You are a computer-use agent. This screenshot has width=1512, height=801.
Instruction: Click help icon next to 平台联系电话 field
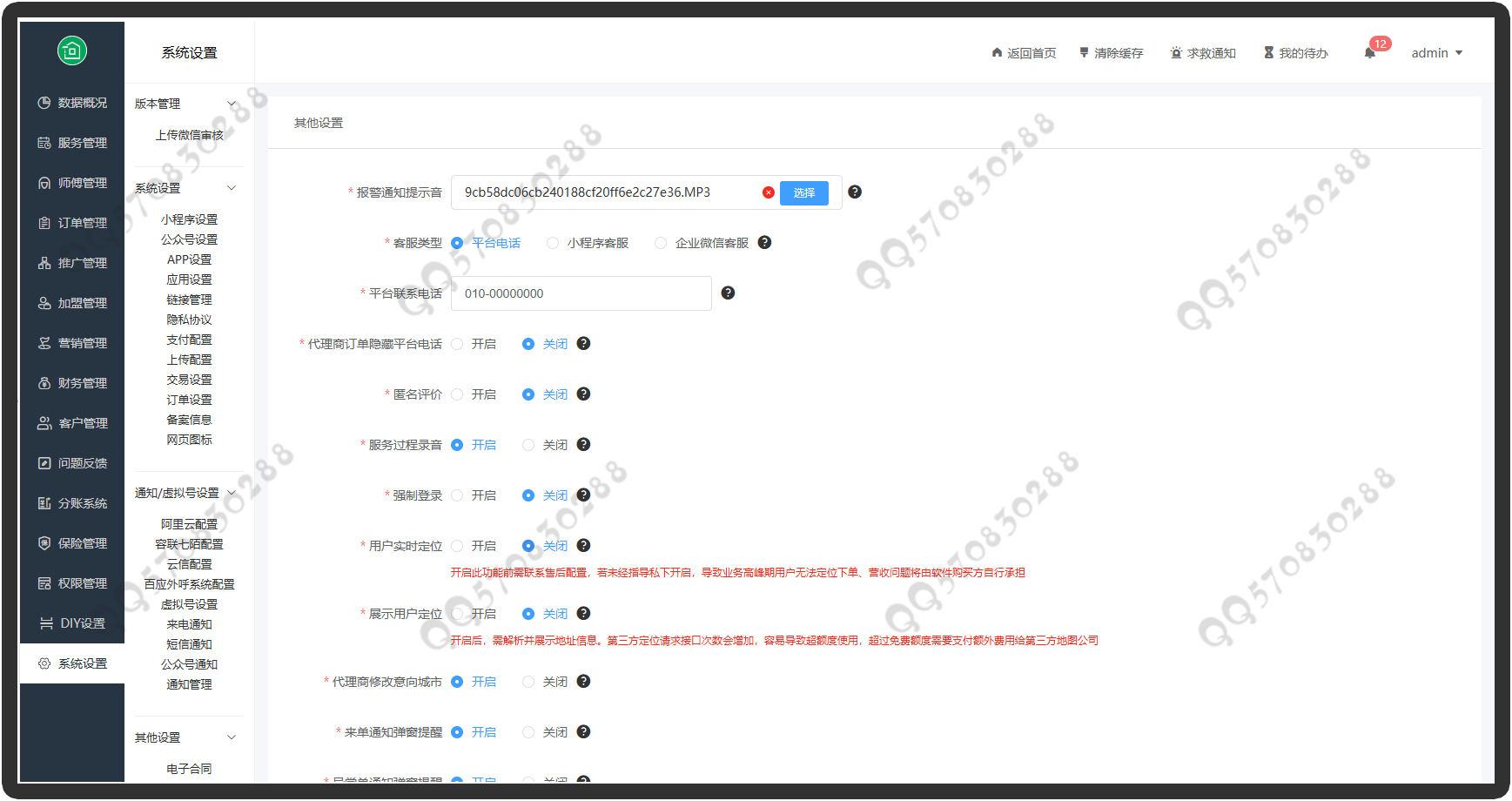point(728,293)
